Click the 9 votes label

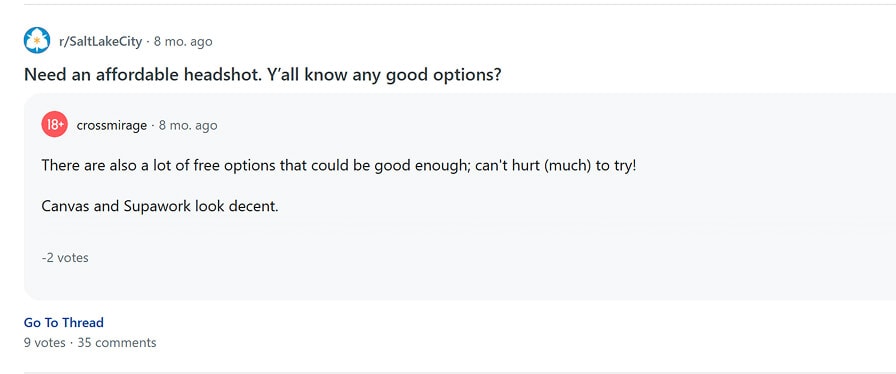45,343
